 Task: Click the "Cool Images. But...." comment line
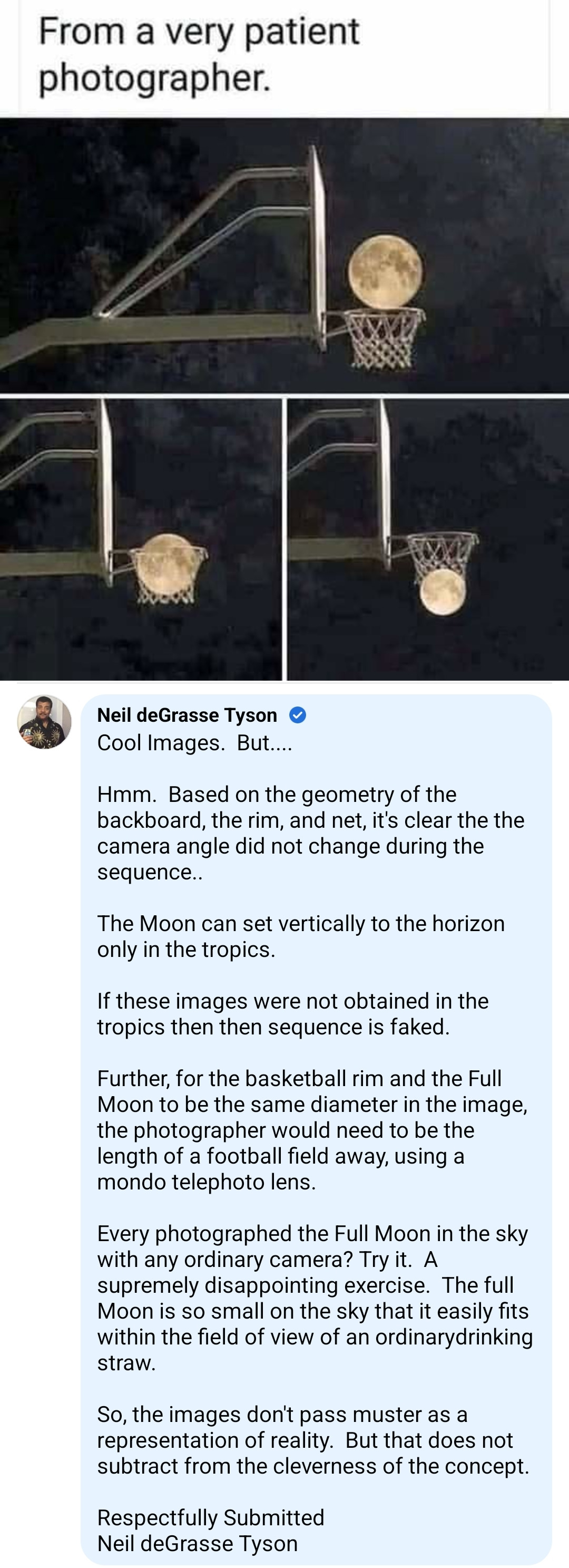(195, 742)
